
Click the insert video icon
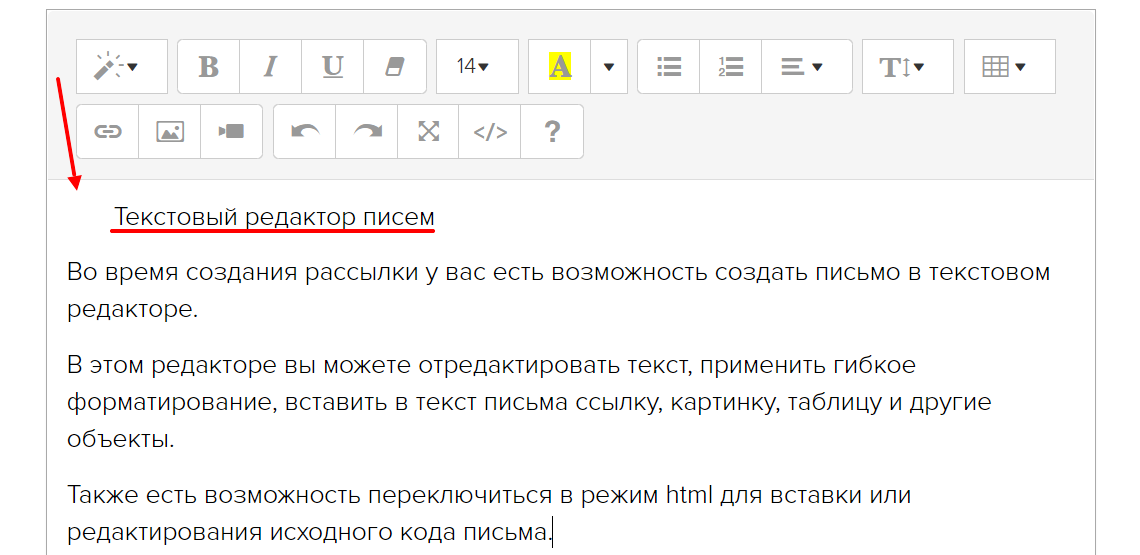click(231, 132)
